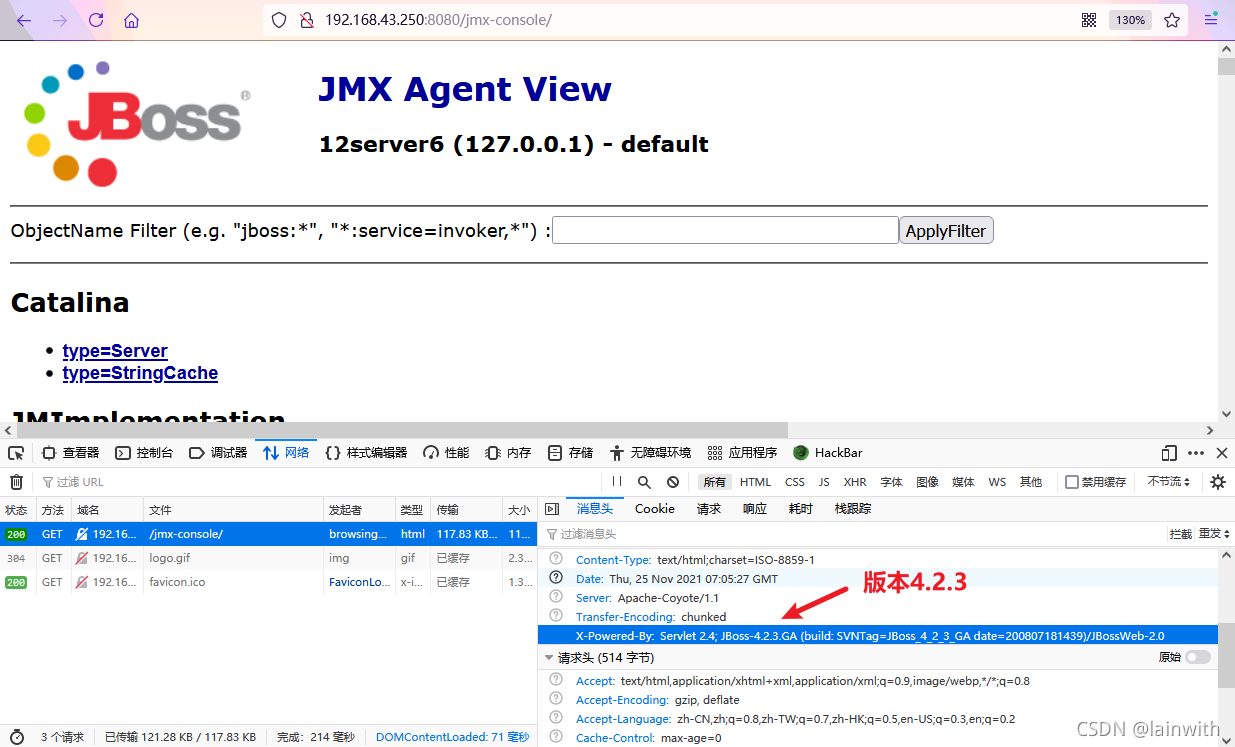Open the HackBar tab
The image size is (1235, 747).
[x=828, y=453]
